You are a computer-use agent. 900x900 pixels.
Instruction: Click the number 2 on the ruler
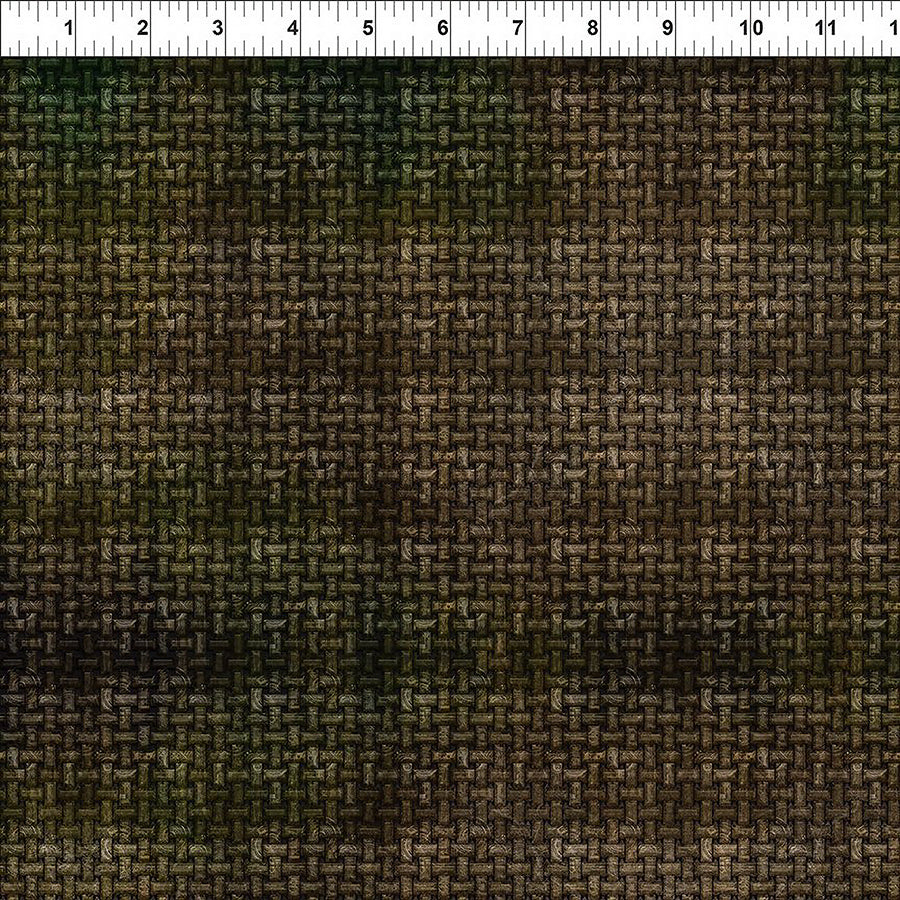pyautogui.click(x=142, y=27)
